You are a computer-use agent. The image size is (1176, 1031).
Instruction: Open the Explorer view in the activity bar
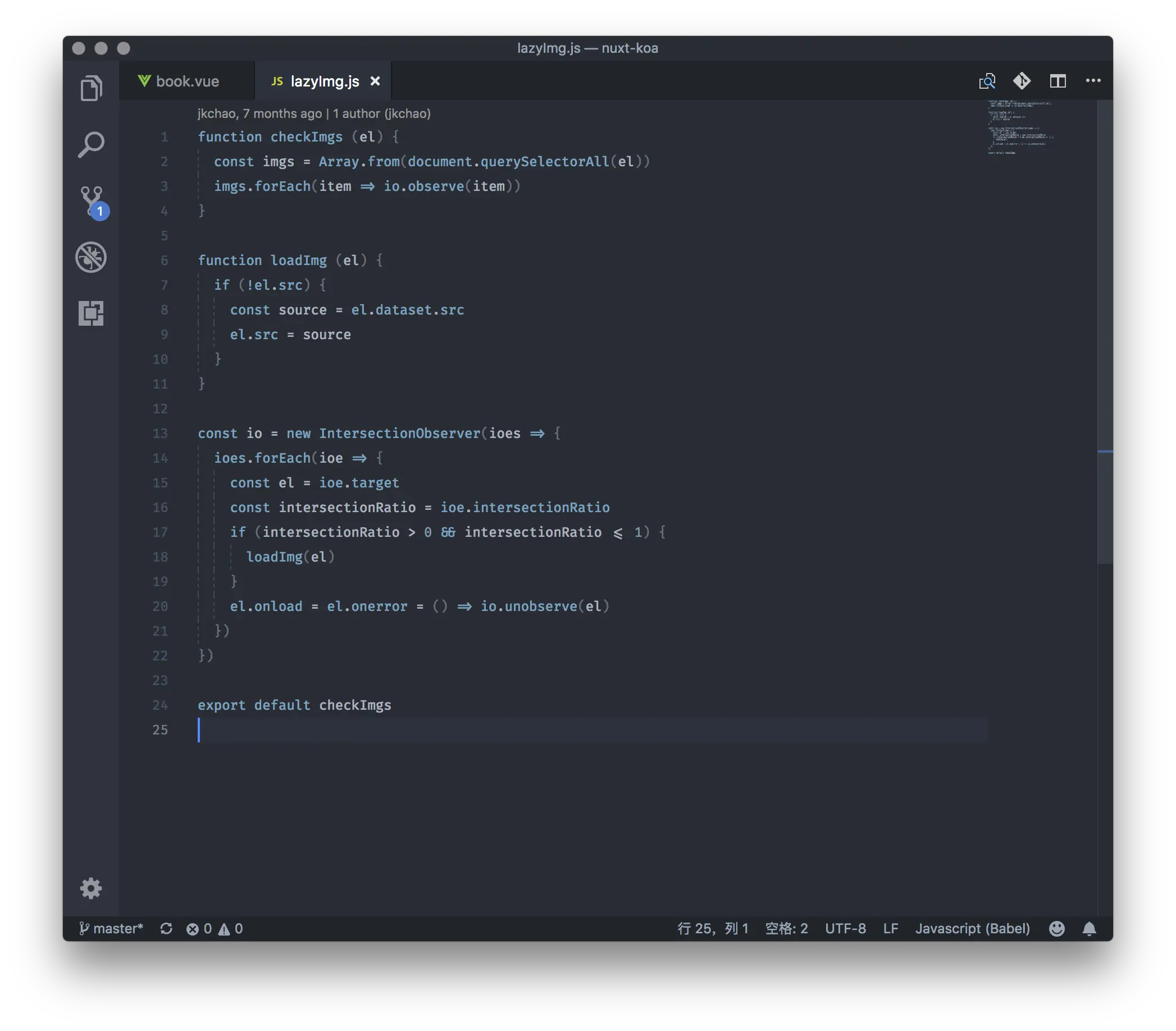91,88
